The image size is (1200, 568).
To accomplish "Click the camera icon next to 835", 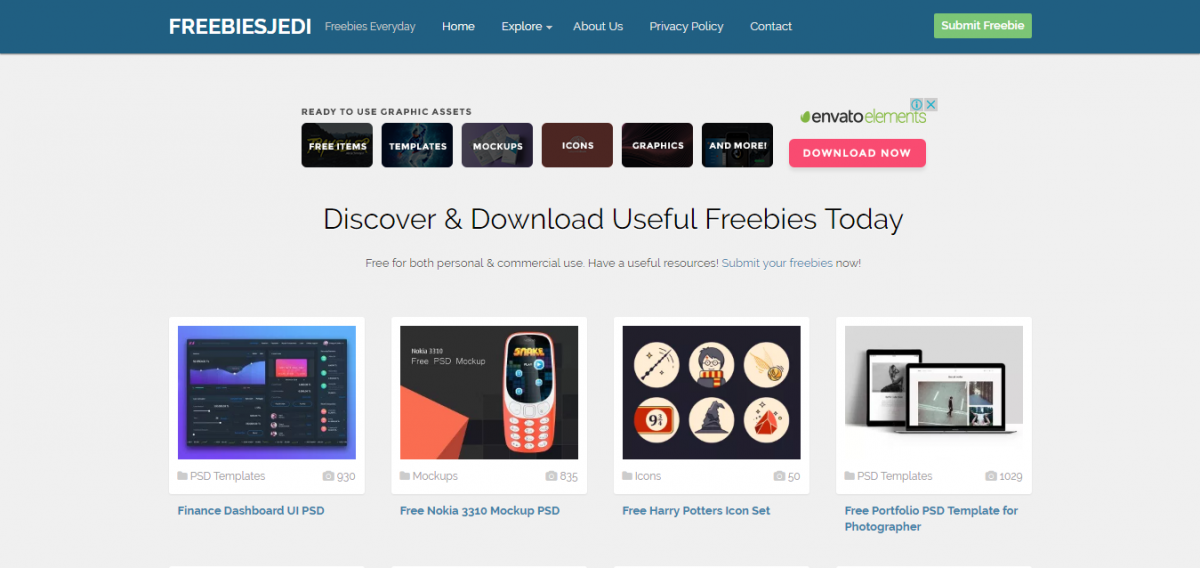I will [x=551, y=476].
